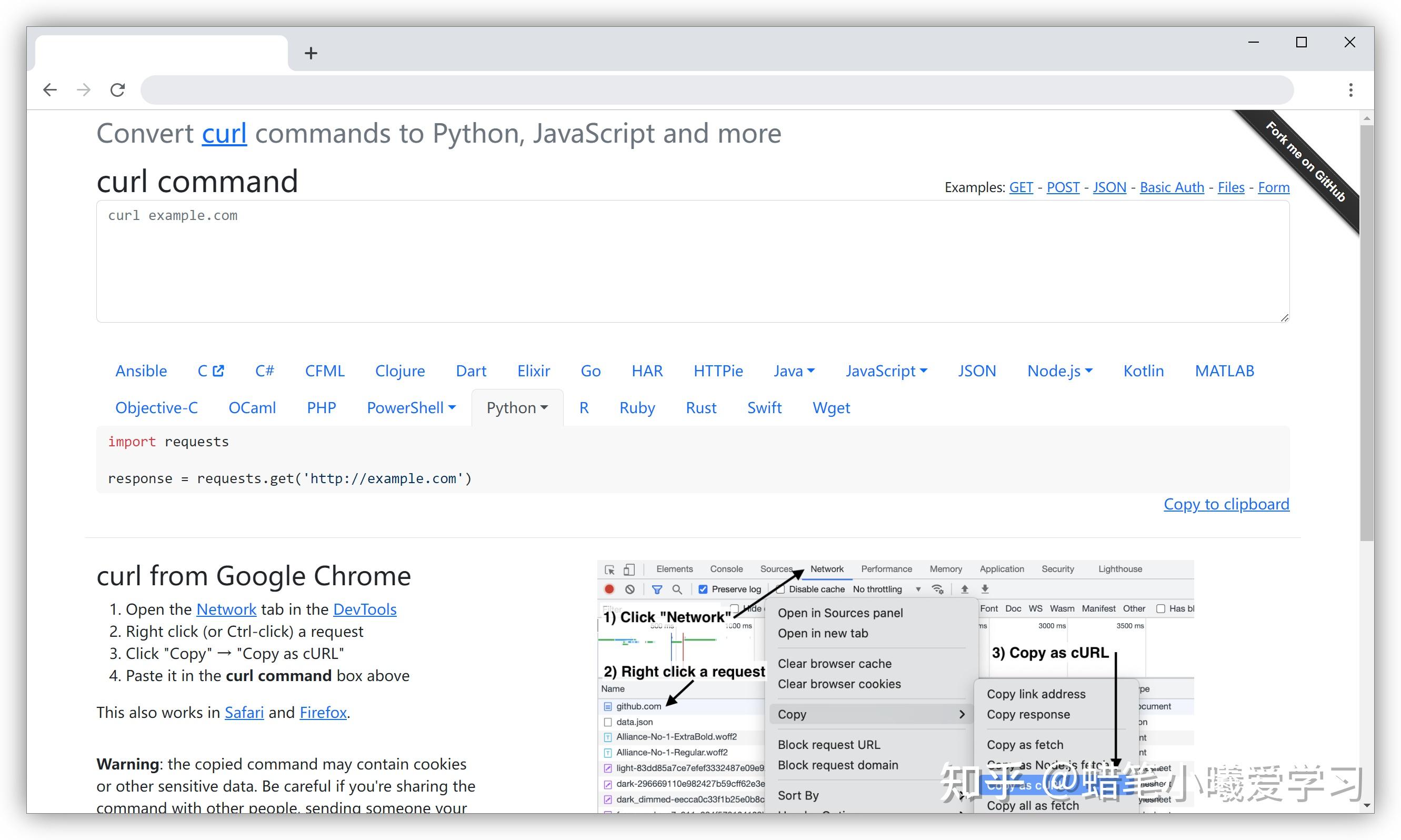1401x840 pixels.
Task: Open the browser three-dot menu
Action: [1350, 89]
